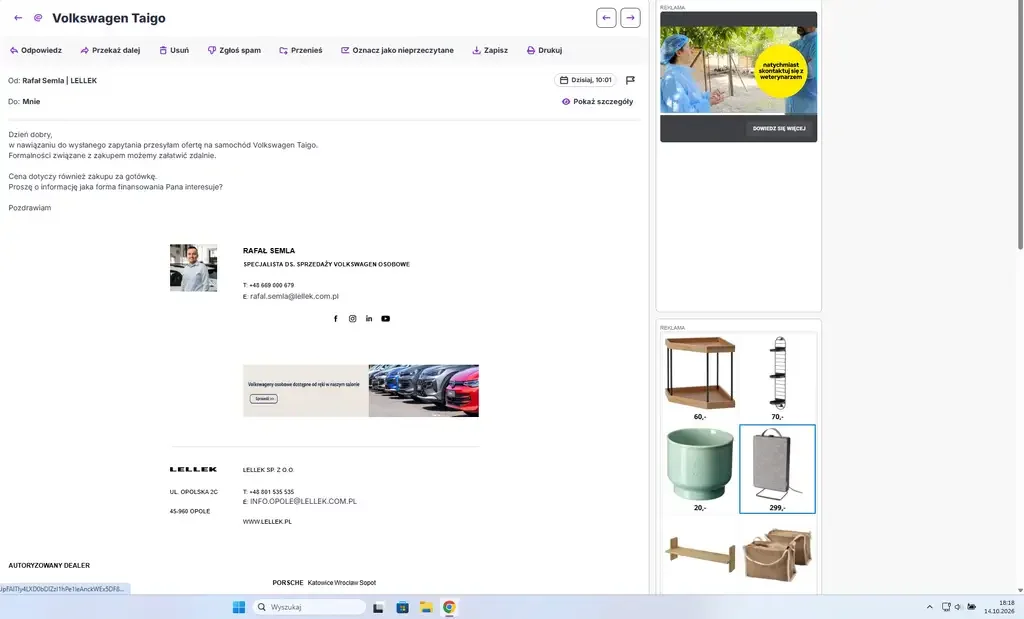Delete the email using Usuń
1024x619 pixels.
[x=174, y=50]
